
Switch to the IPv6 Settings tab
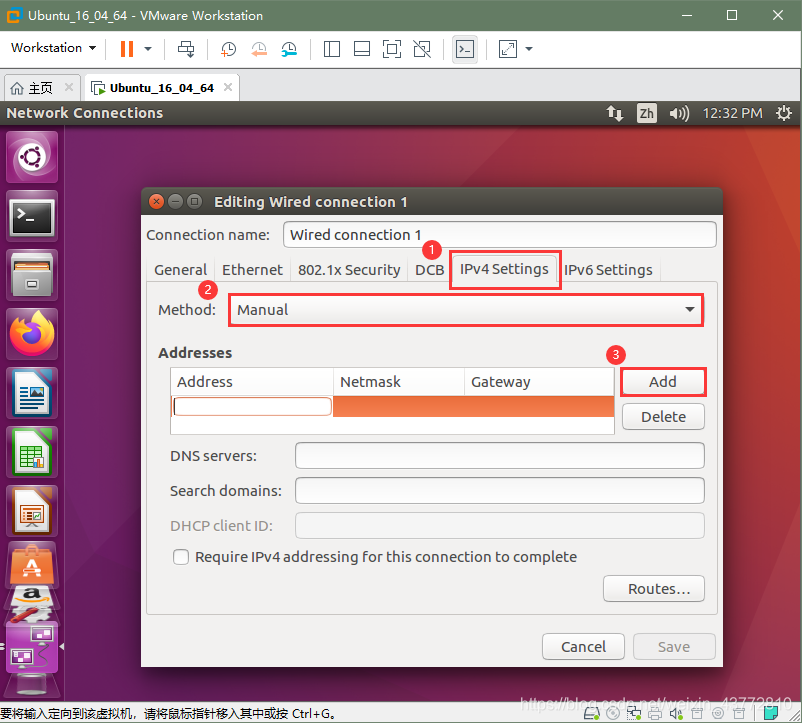coord(608,269)
